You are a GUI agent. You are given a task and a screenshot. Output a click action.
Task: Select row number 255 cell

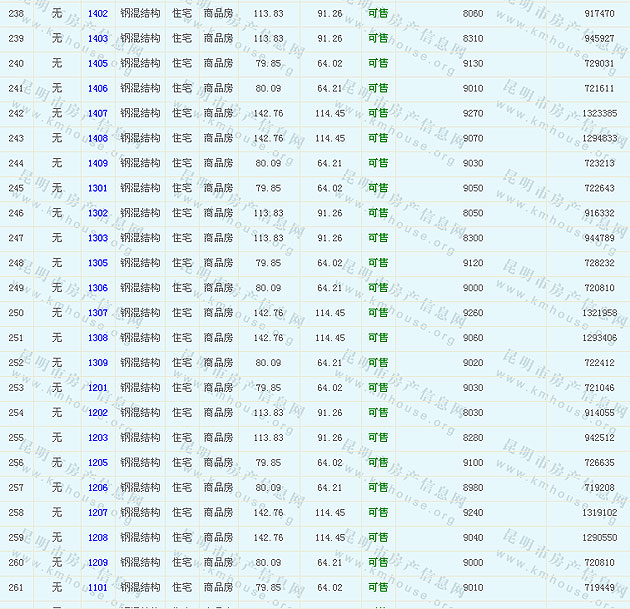16,439
